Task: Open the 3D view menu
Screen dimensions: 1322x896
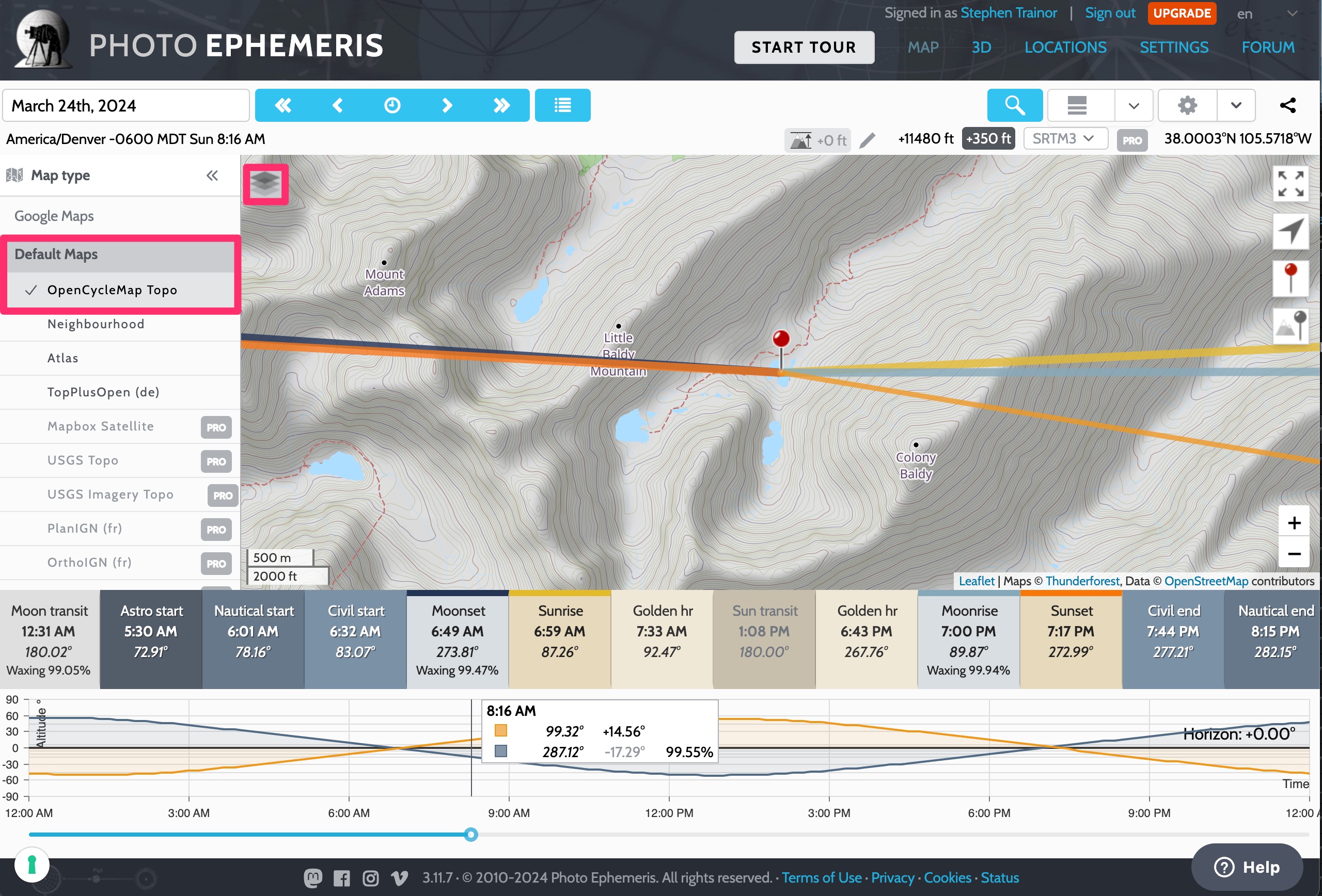Action: coord(981,47)
